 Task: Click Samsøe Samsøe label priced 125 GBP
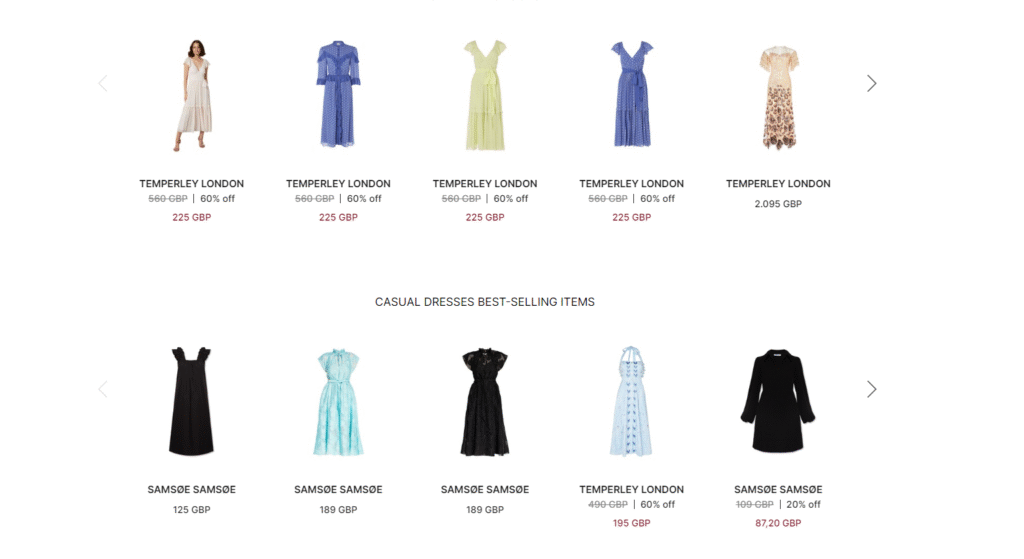click(191, 489)
